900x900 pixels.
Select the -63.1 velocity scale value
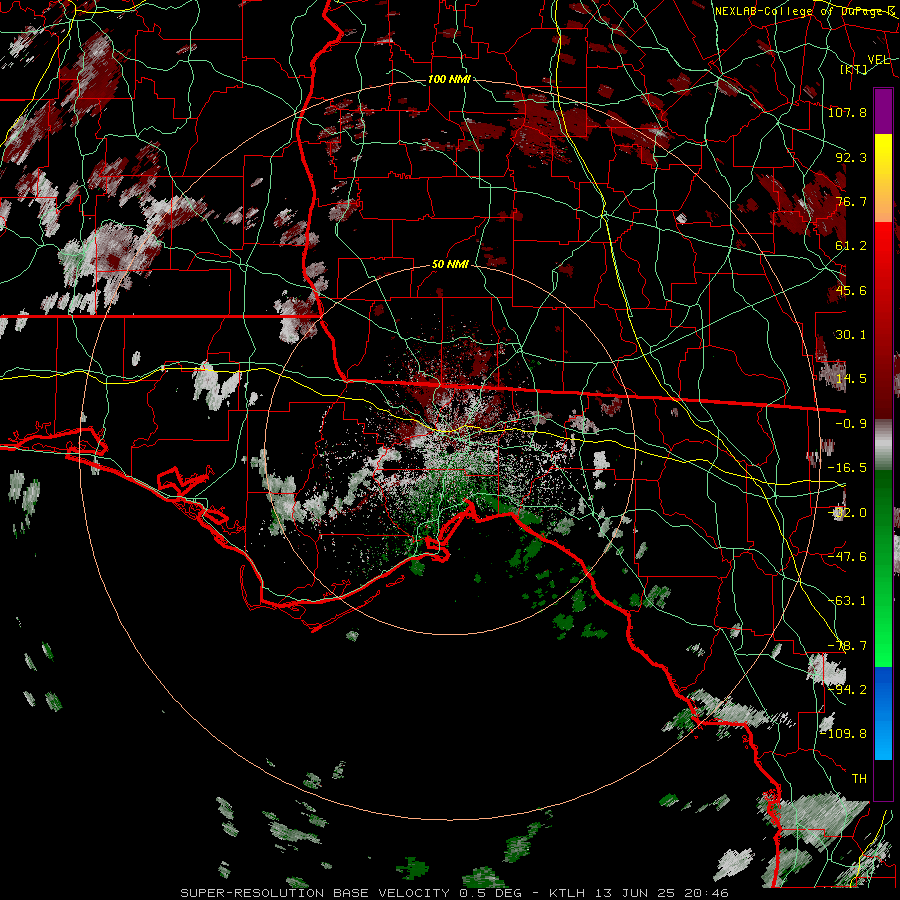click(x=847, y=601)
